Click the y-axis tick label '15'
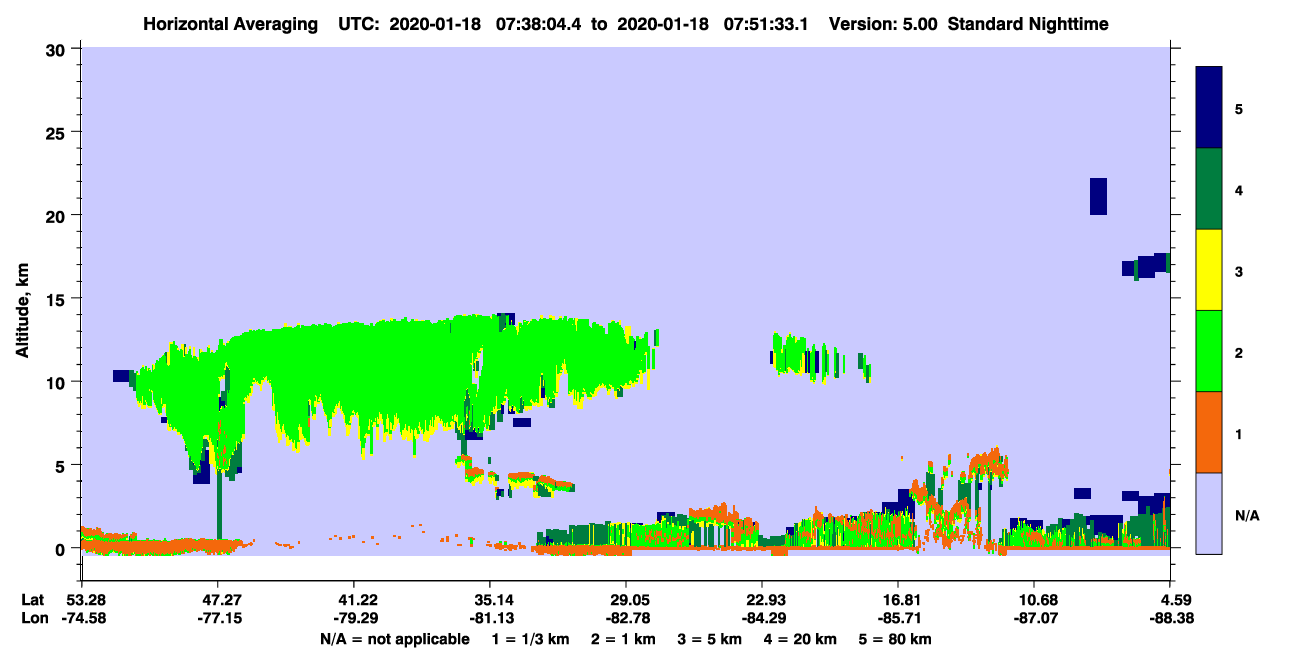Viewport: 1300px width, 667px height. [58, 299]
